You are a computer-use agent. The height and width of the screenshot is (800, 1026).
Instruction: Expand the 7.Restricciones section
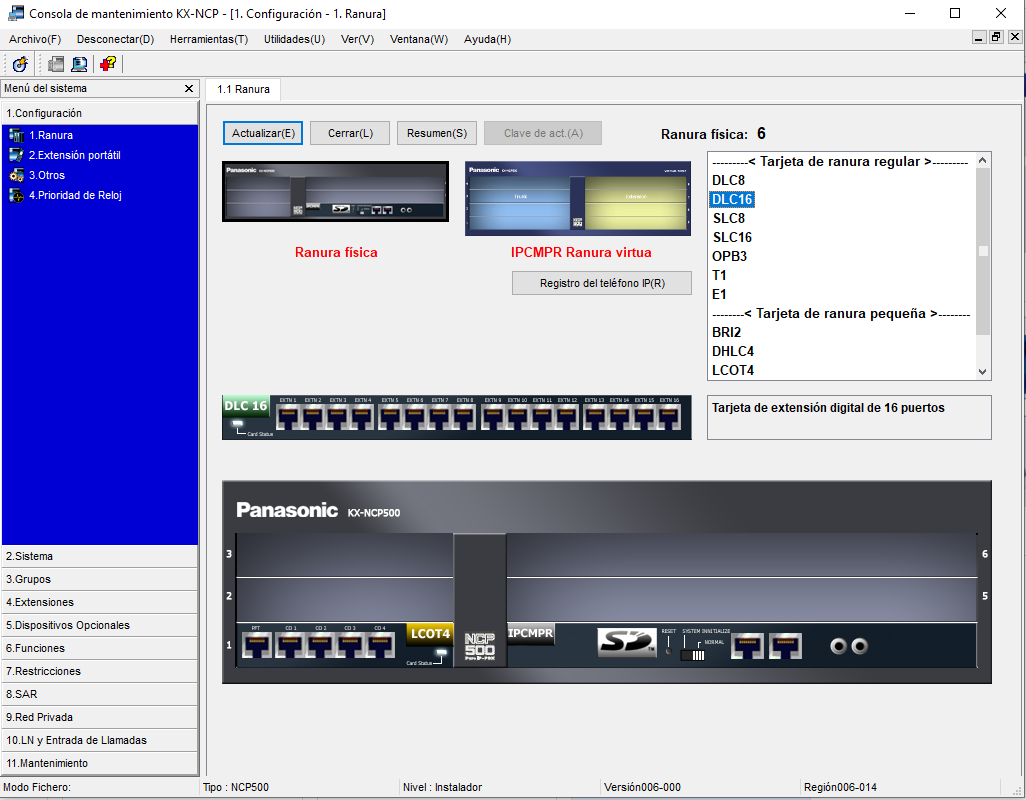click(99, 671)
